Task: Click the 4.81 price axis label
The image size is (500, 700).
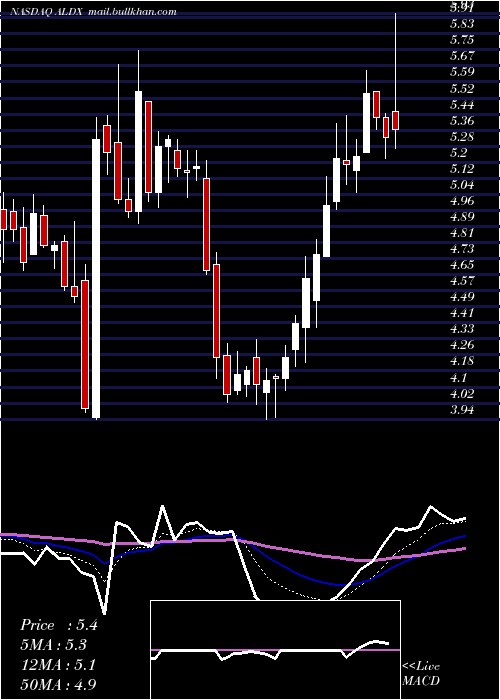Action: click(462, 233)
